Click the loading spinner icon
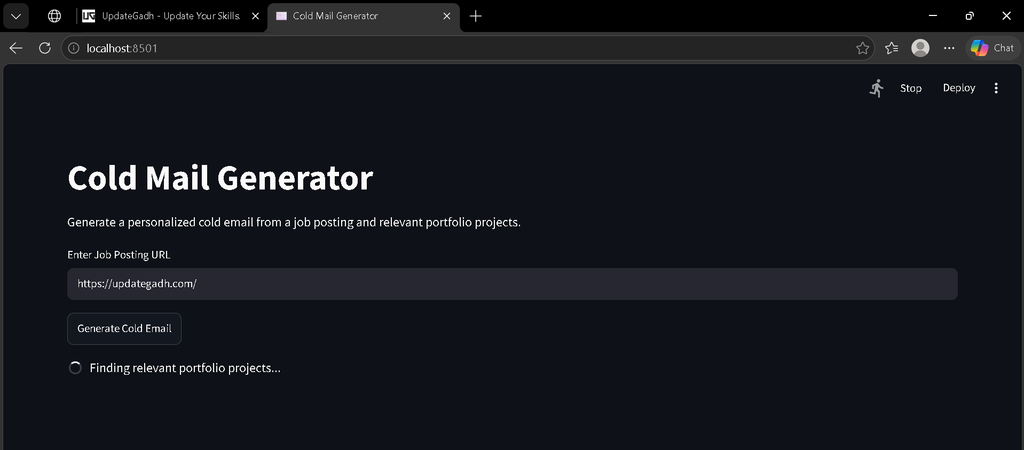Image resolution: width=1024 pixels, height=450 pixels. [x=75, y=368]
